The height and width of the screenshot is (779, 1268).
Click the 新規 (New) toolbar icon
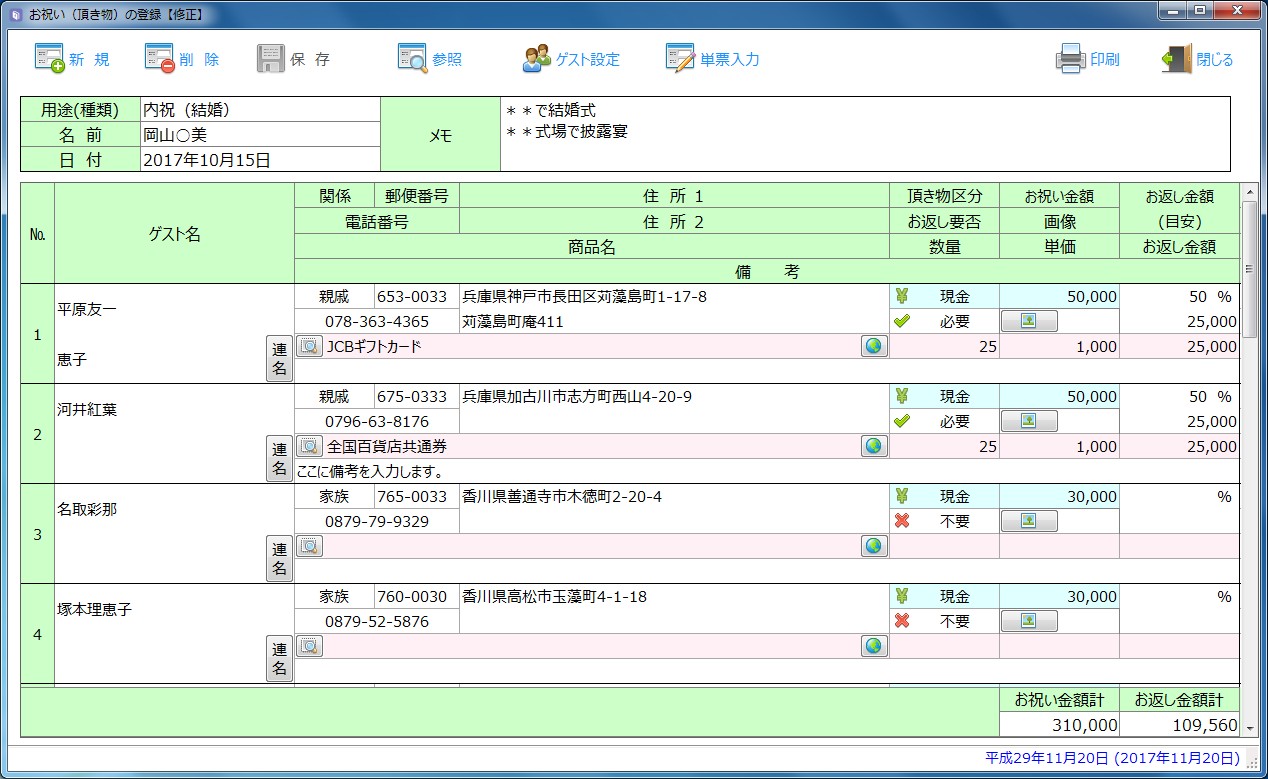pos(50,59)
